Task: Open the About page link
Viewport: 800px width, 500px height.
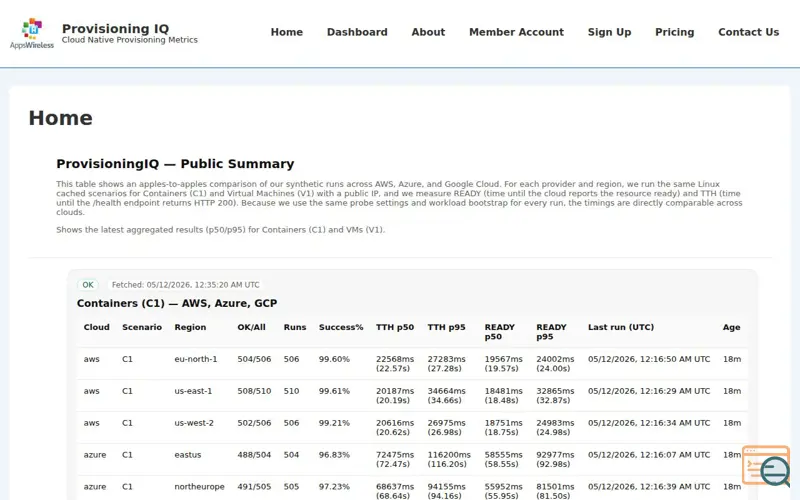Action: (428, 32)
